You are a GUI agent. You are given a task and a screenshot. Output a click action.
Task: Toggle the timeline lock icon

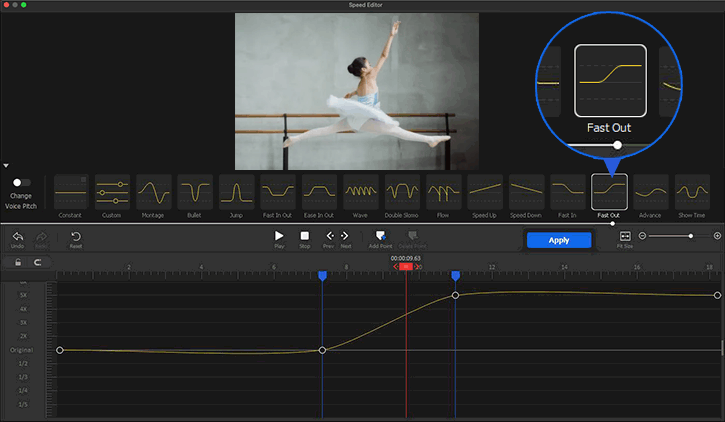(18, 262)
